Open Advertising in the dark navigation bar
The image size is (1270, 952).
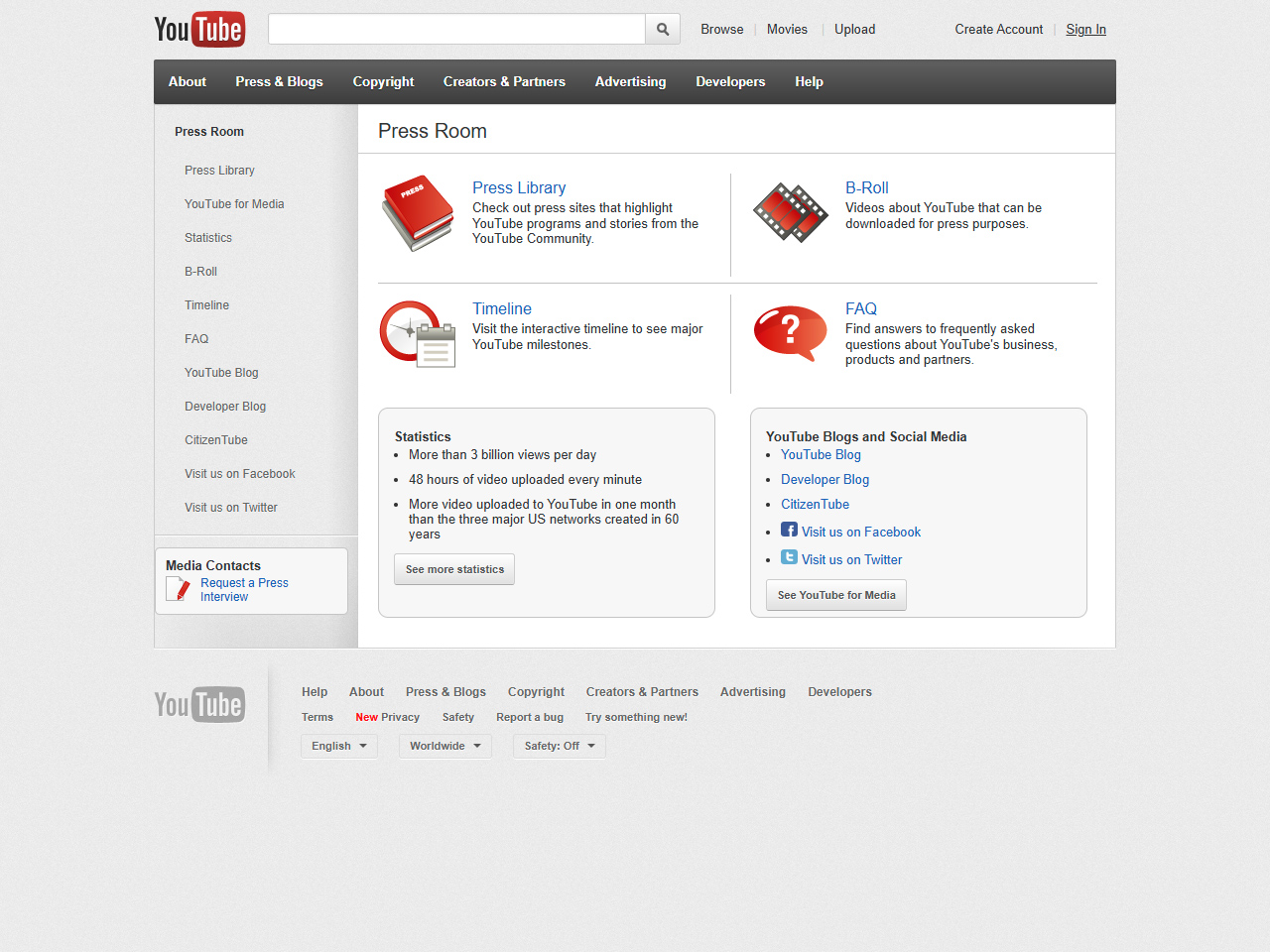[x=630, y=81]
